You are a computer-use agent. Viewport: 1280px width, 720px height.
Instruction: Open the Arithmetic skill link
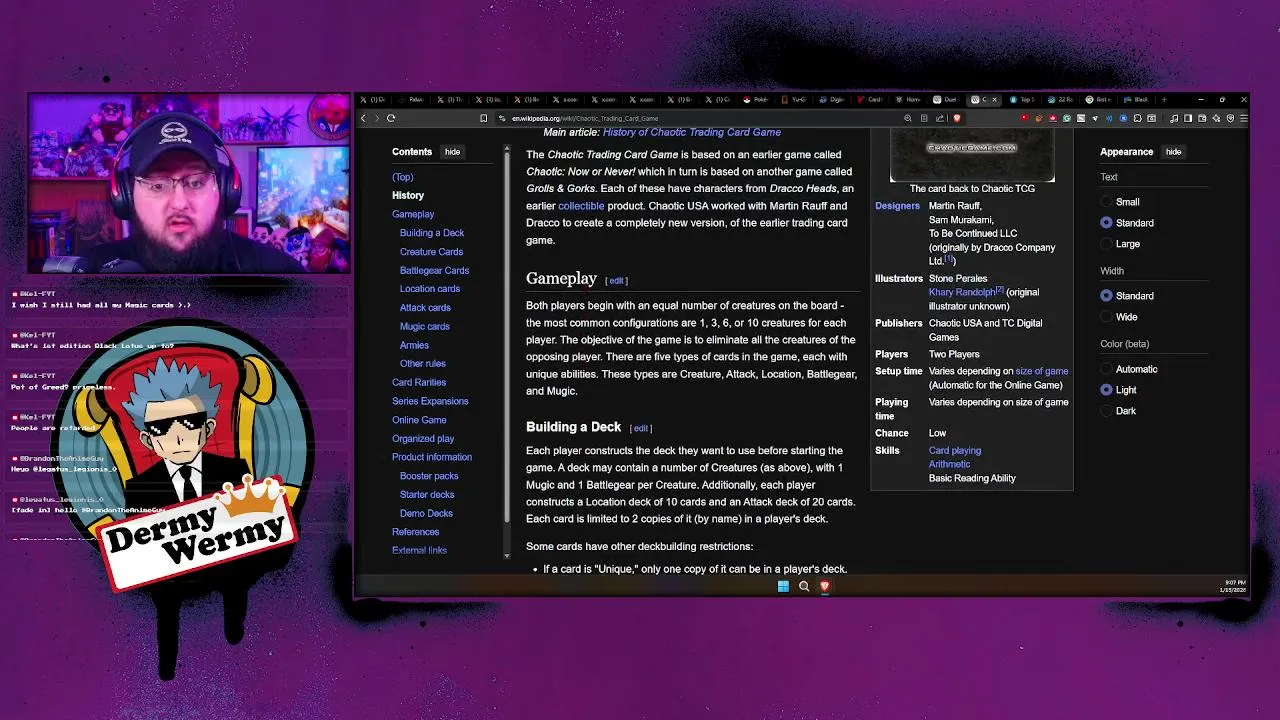click(949, 464)
